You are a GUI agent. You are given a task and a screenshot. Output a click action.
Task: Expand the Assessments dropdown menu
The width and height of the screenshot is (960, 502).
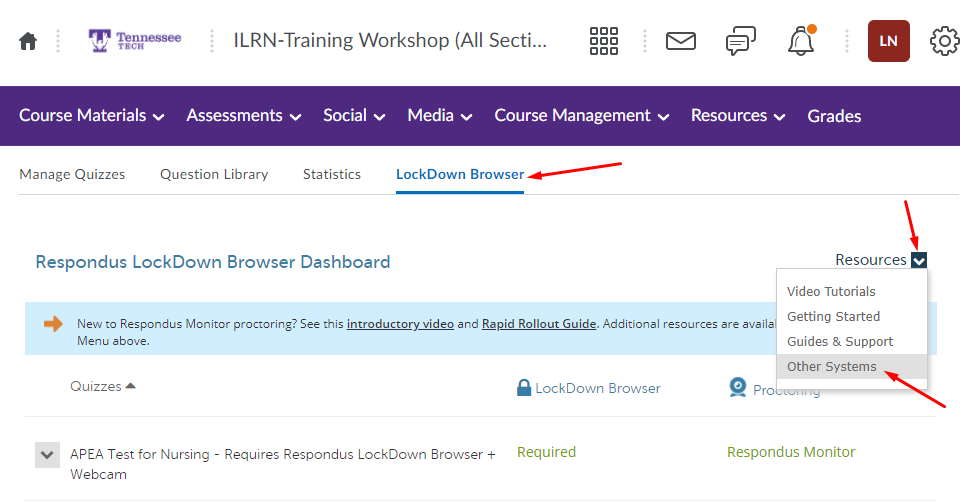pyautogui.click(x=243, y=116)
